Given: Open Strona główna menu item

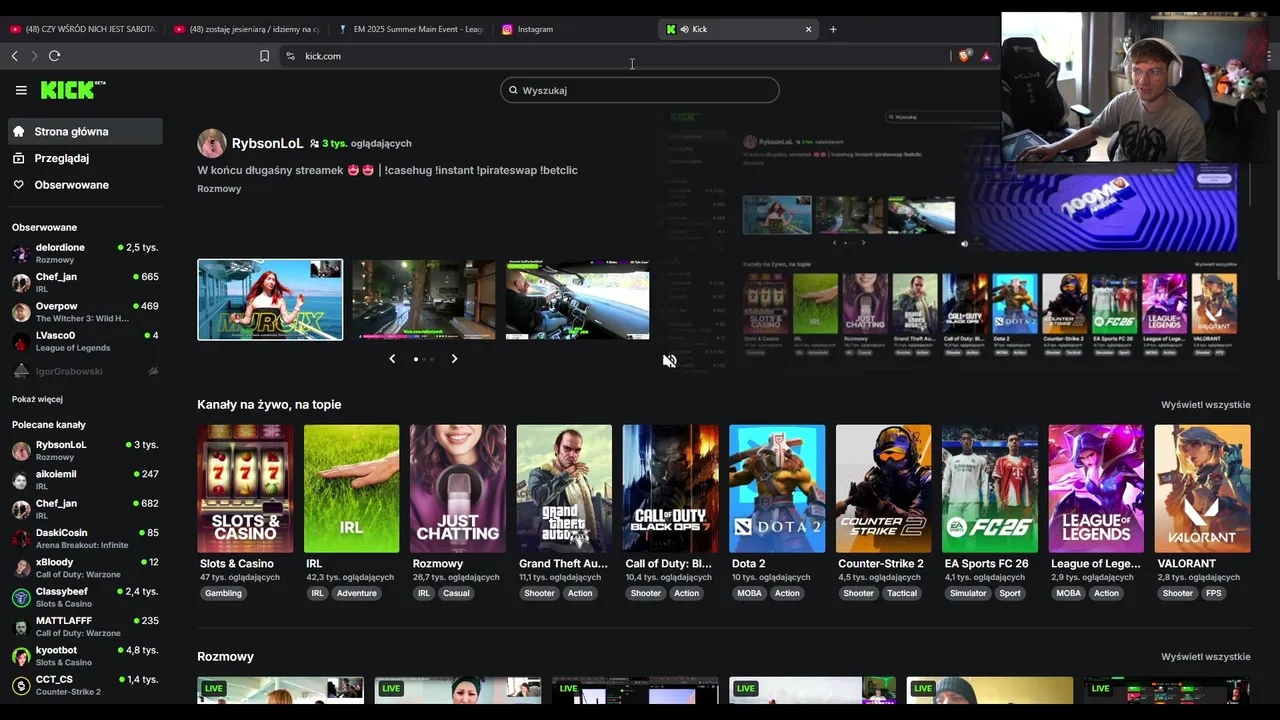Looking at the screenshot, I should pos(86,131).
